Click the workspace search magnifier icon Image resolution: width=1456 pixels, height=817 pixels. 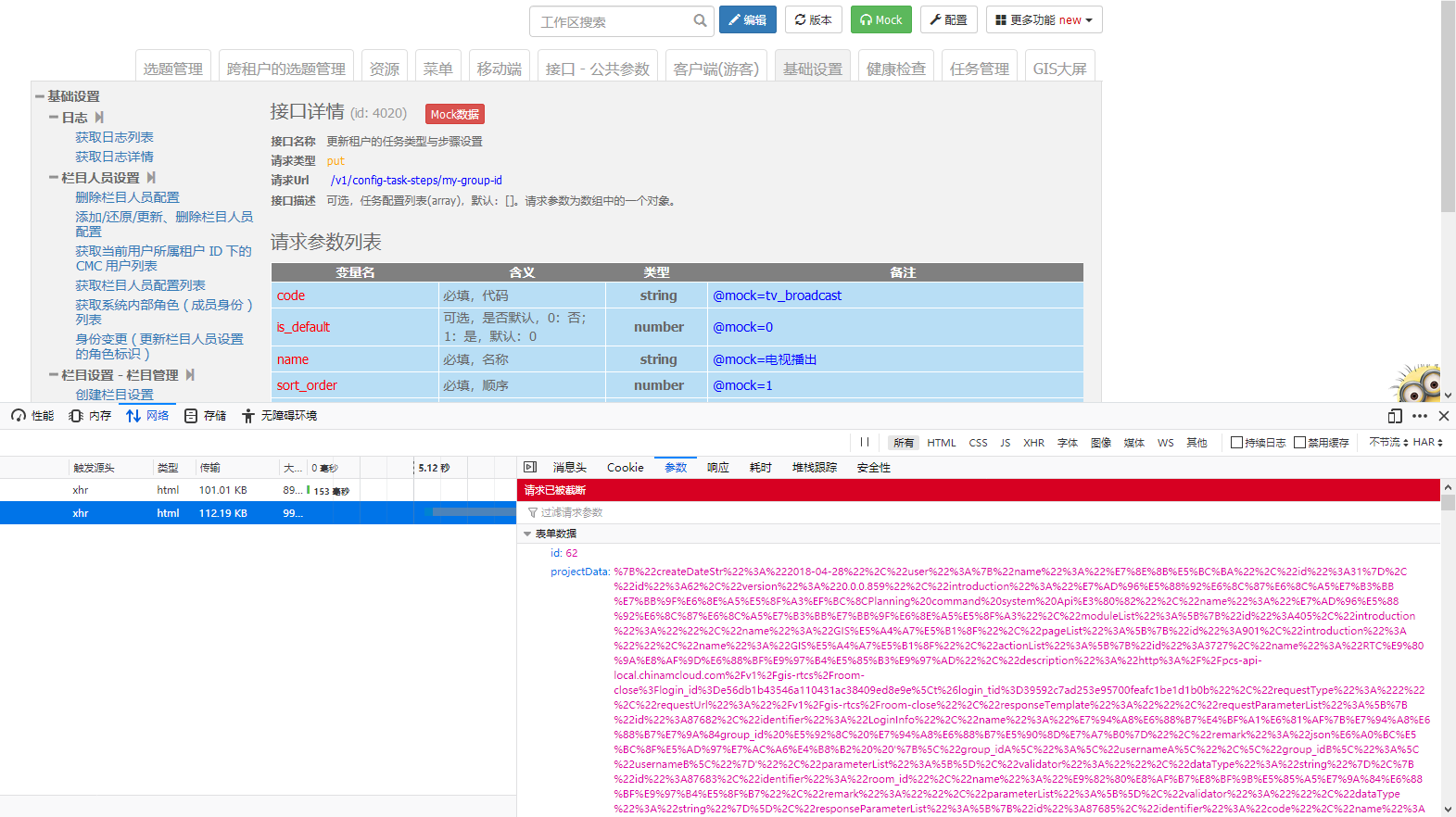pyautogui.click(x=700, y=20)
